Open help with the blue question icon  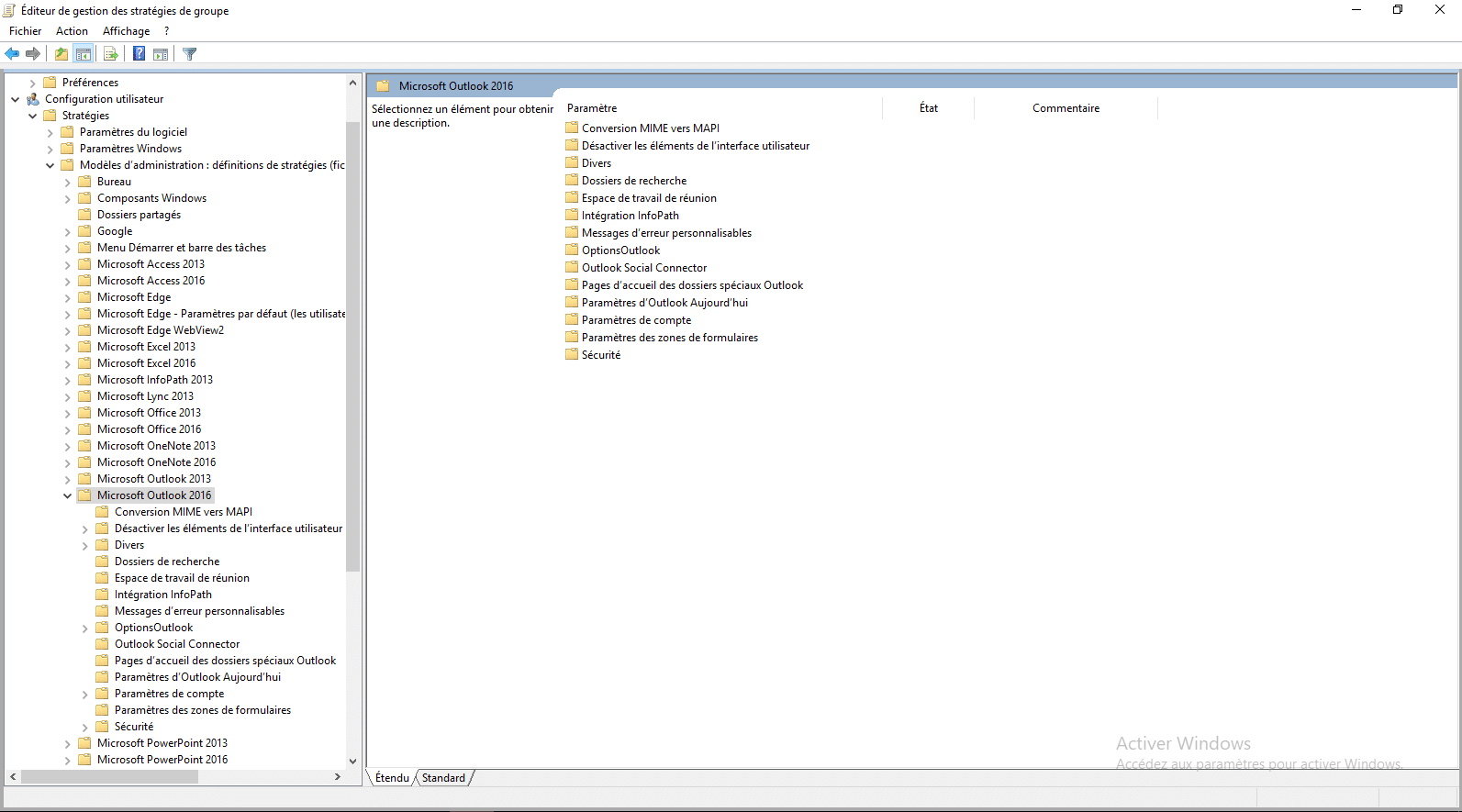139,54
